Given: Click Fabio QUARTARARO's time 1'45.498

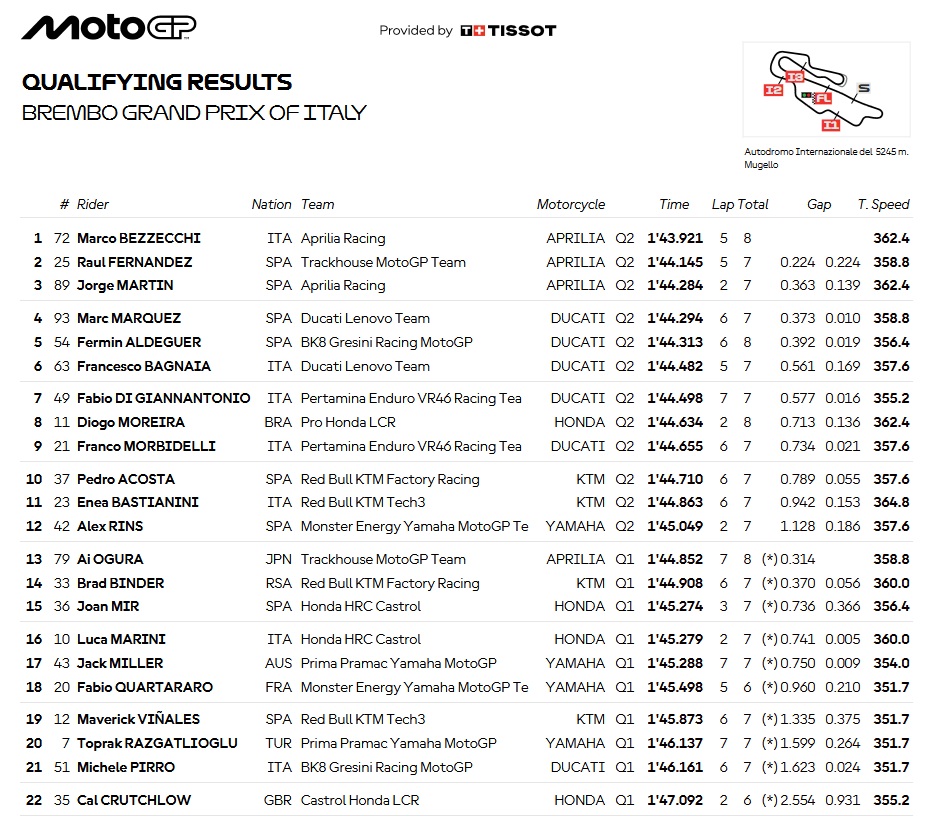Looking at the screenshot, I should [x=675, y=687].
